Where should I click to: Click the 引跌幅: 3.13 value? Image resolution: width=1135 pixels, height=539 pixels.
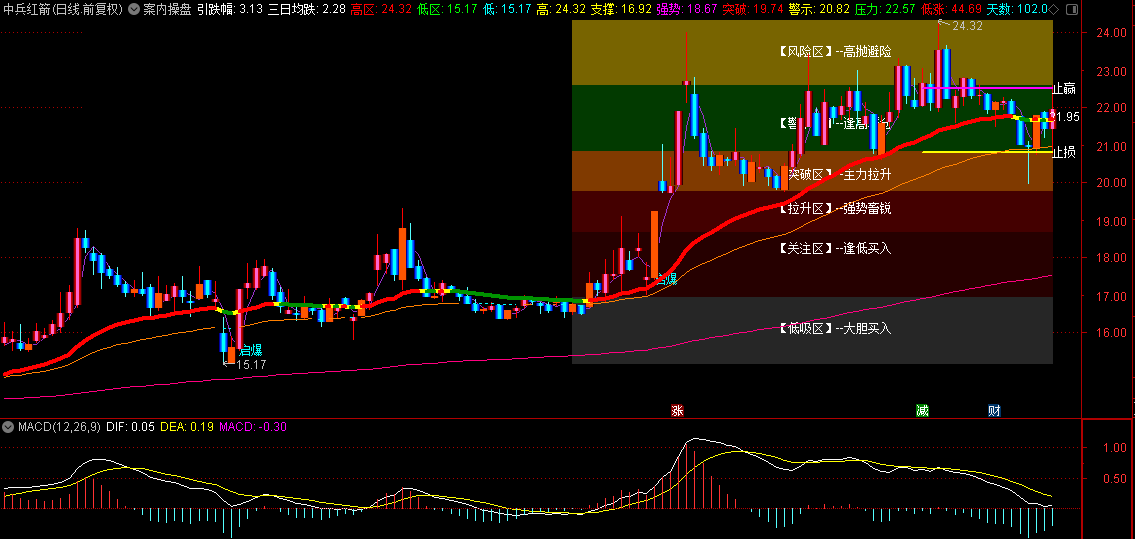point(230,9)
